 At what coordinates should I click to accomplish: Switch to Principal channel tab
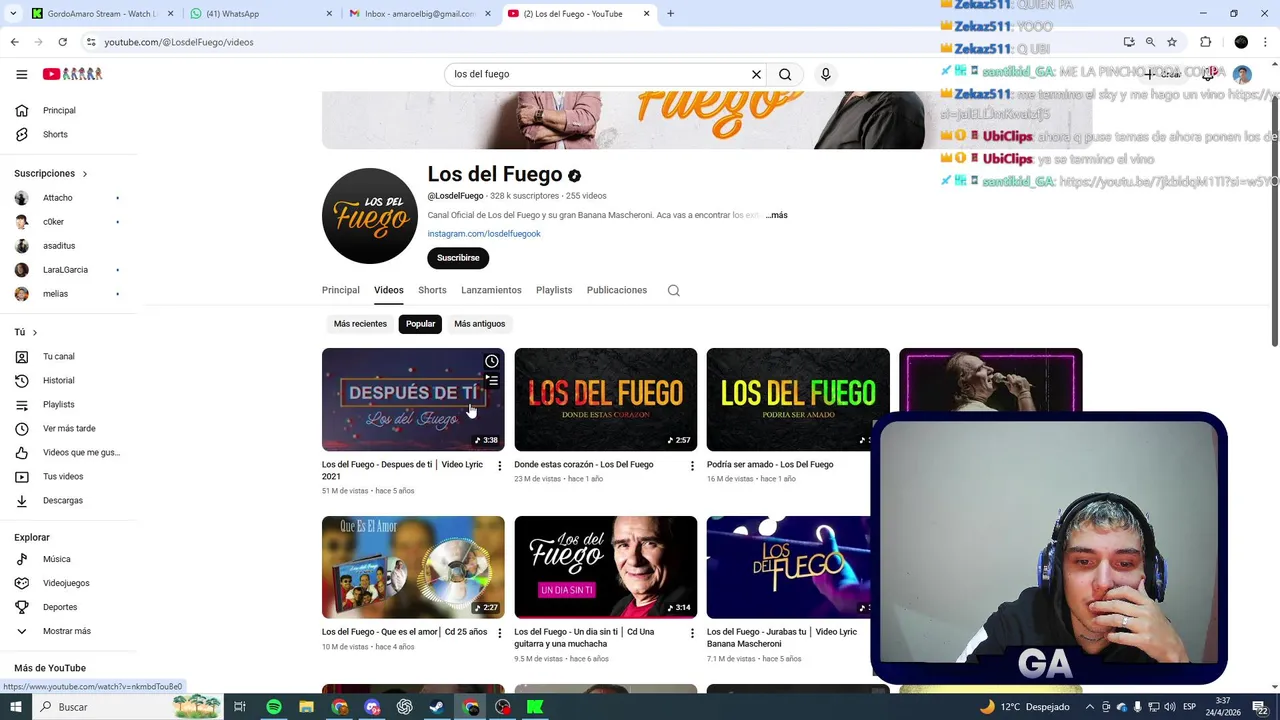point(340,290)
